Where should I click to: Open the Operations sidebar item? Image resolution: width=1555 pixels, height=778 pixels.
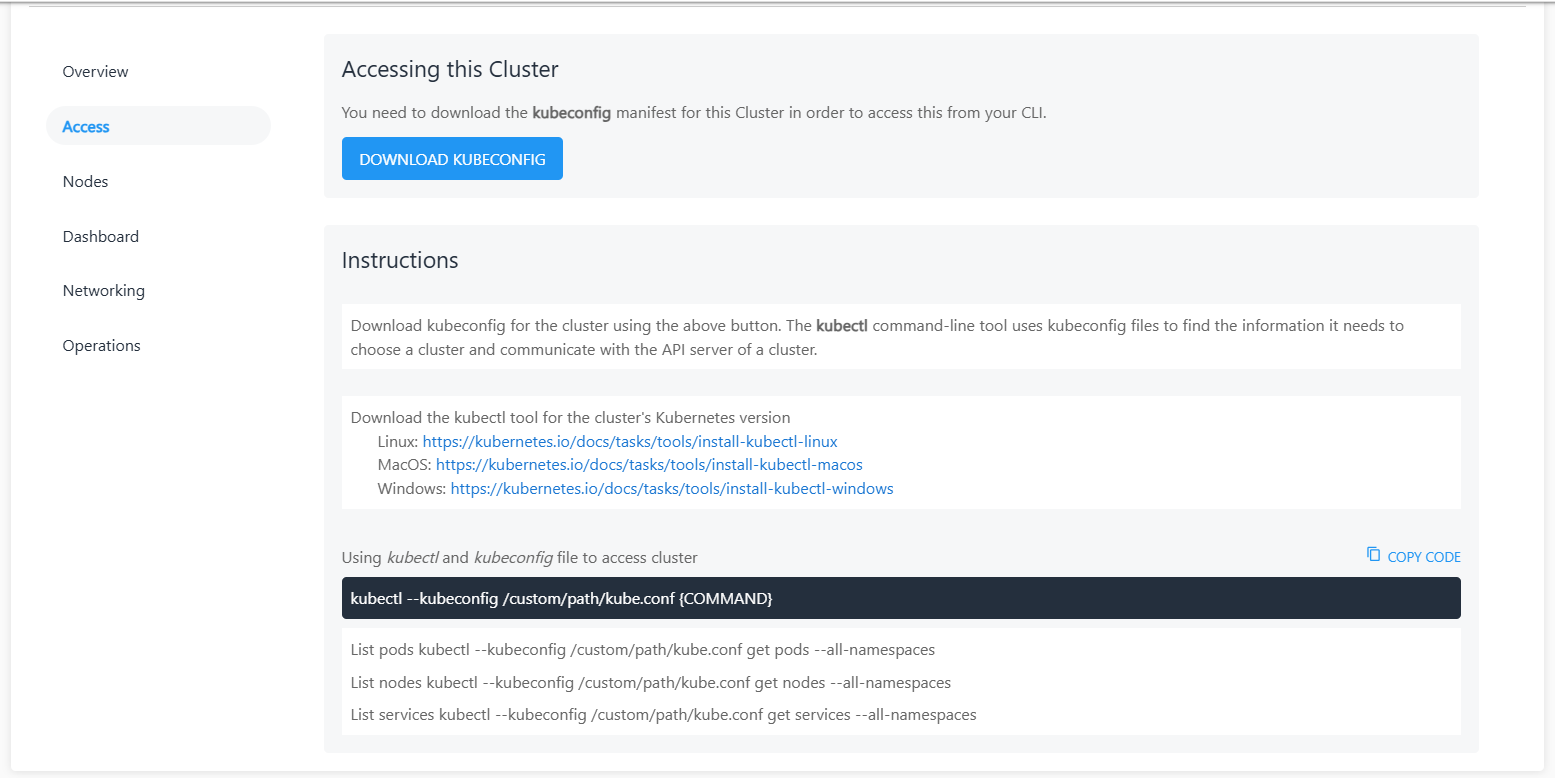tap(101, 346)
